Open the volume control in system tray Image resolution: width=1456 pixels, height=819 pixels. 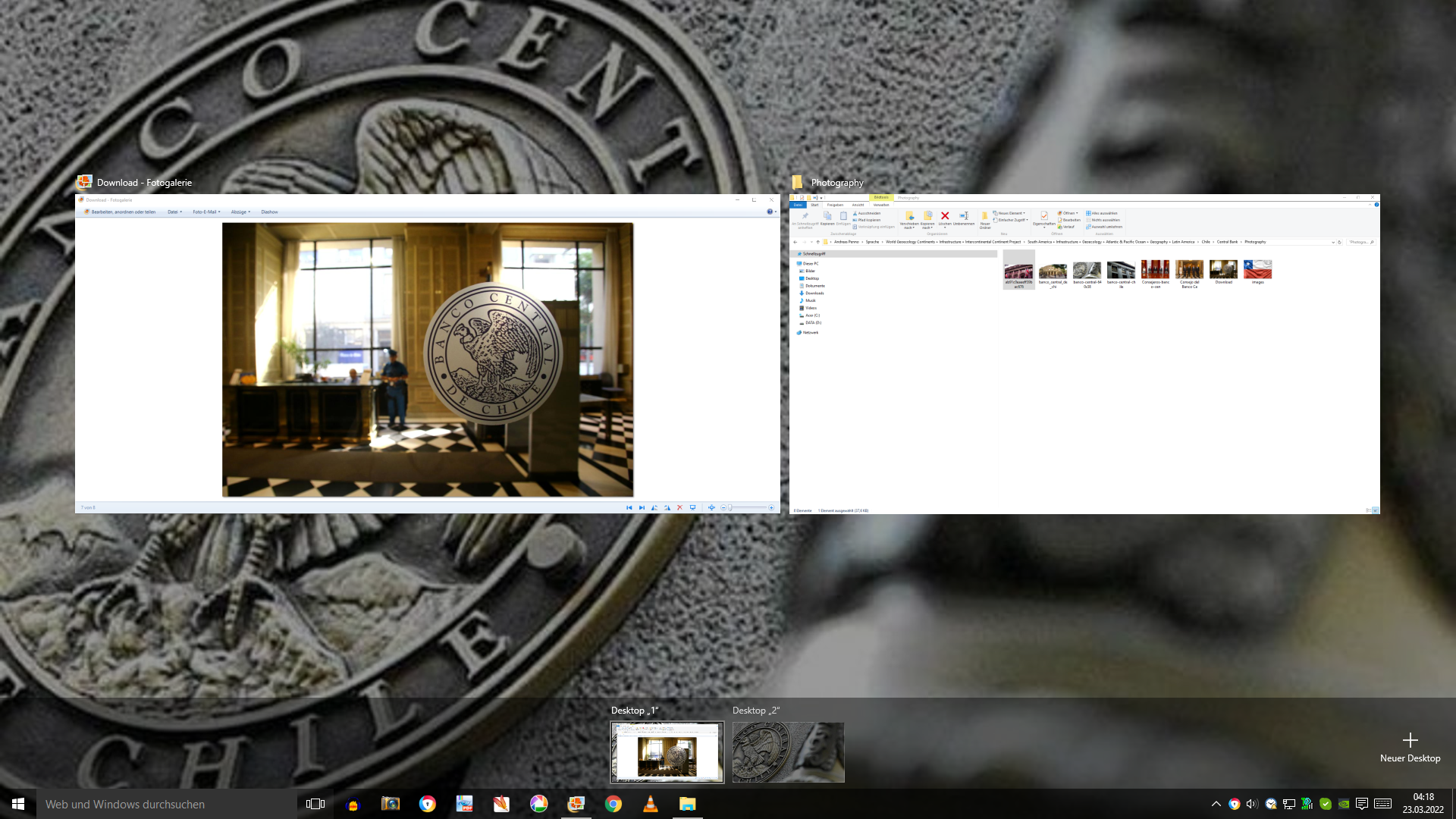[x=1252, y=804]
